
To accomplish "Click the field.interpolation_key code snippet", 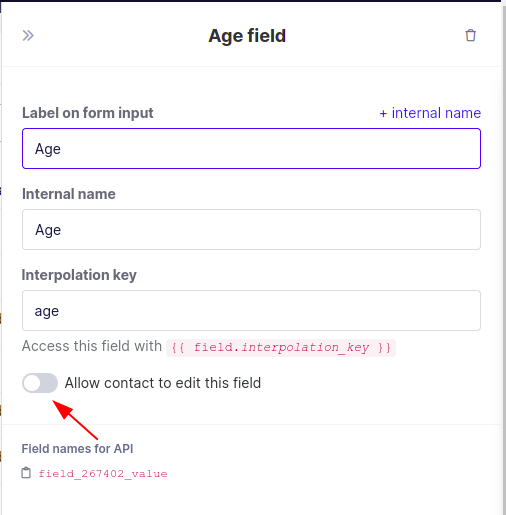I will (x=281, y=348).
